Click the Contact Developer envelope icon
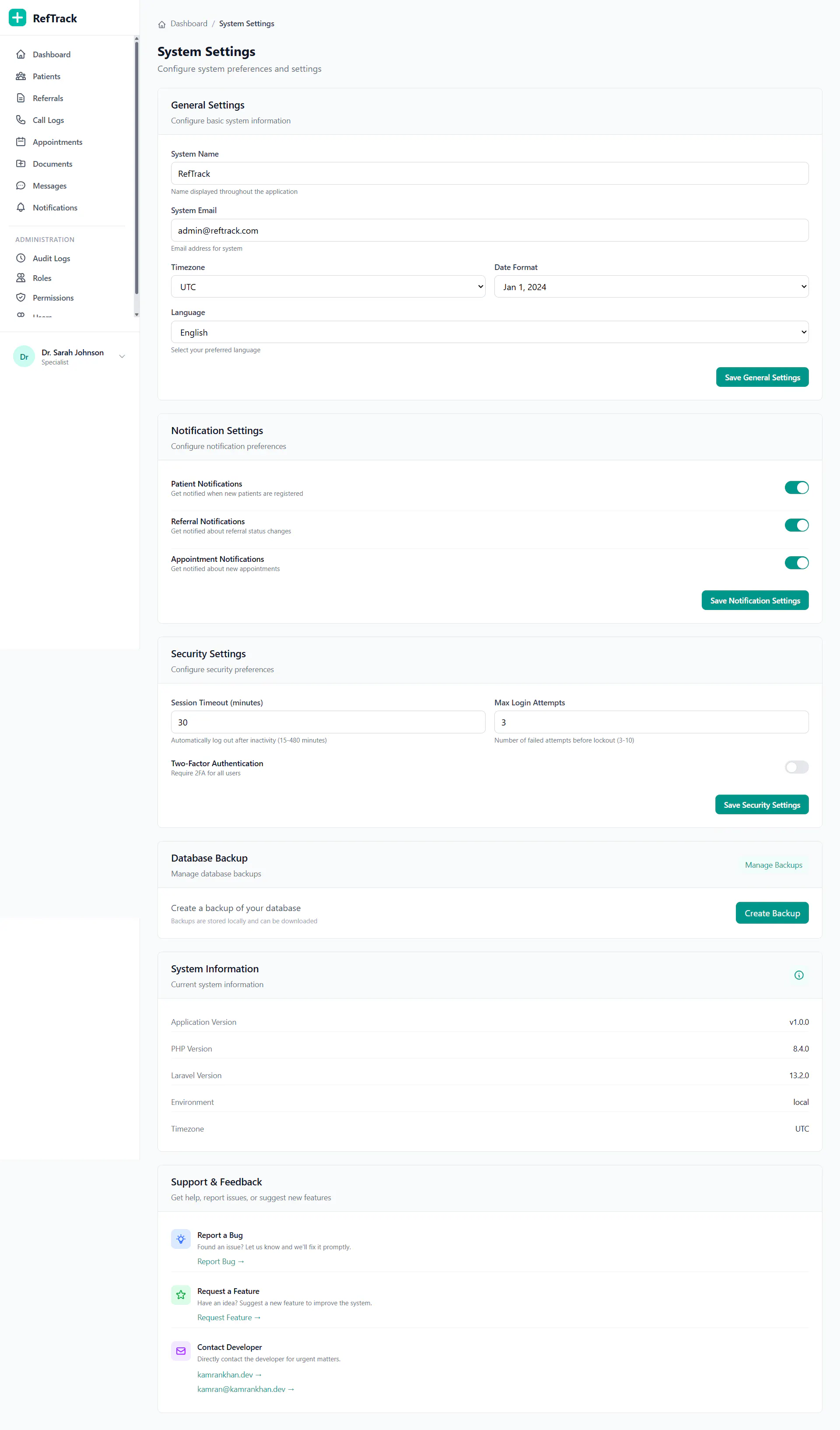 [x=181, y=1351]
